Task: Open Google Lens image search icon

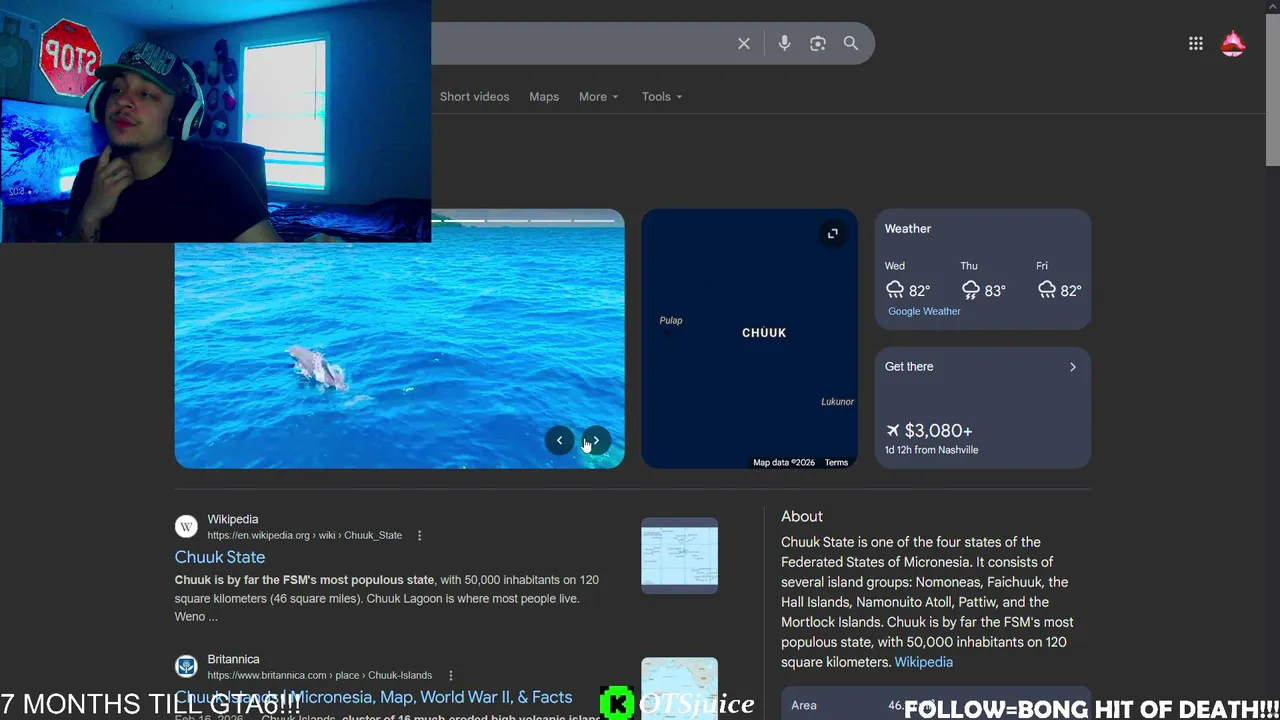Action: pos(818,44)
